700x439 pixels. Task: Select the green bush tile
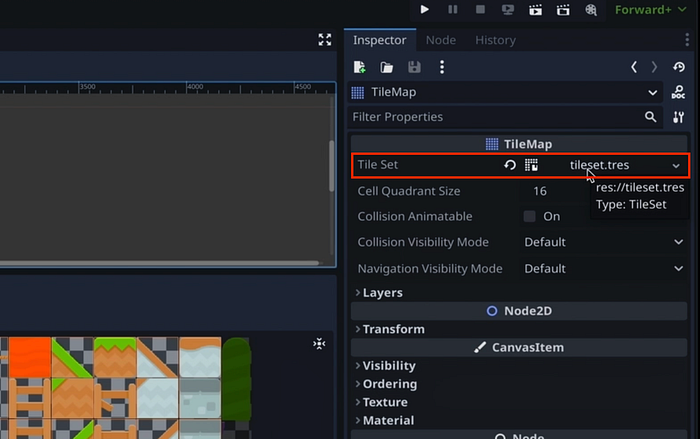click(x=236, y=378)
